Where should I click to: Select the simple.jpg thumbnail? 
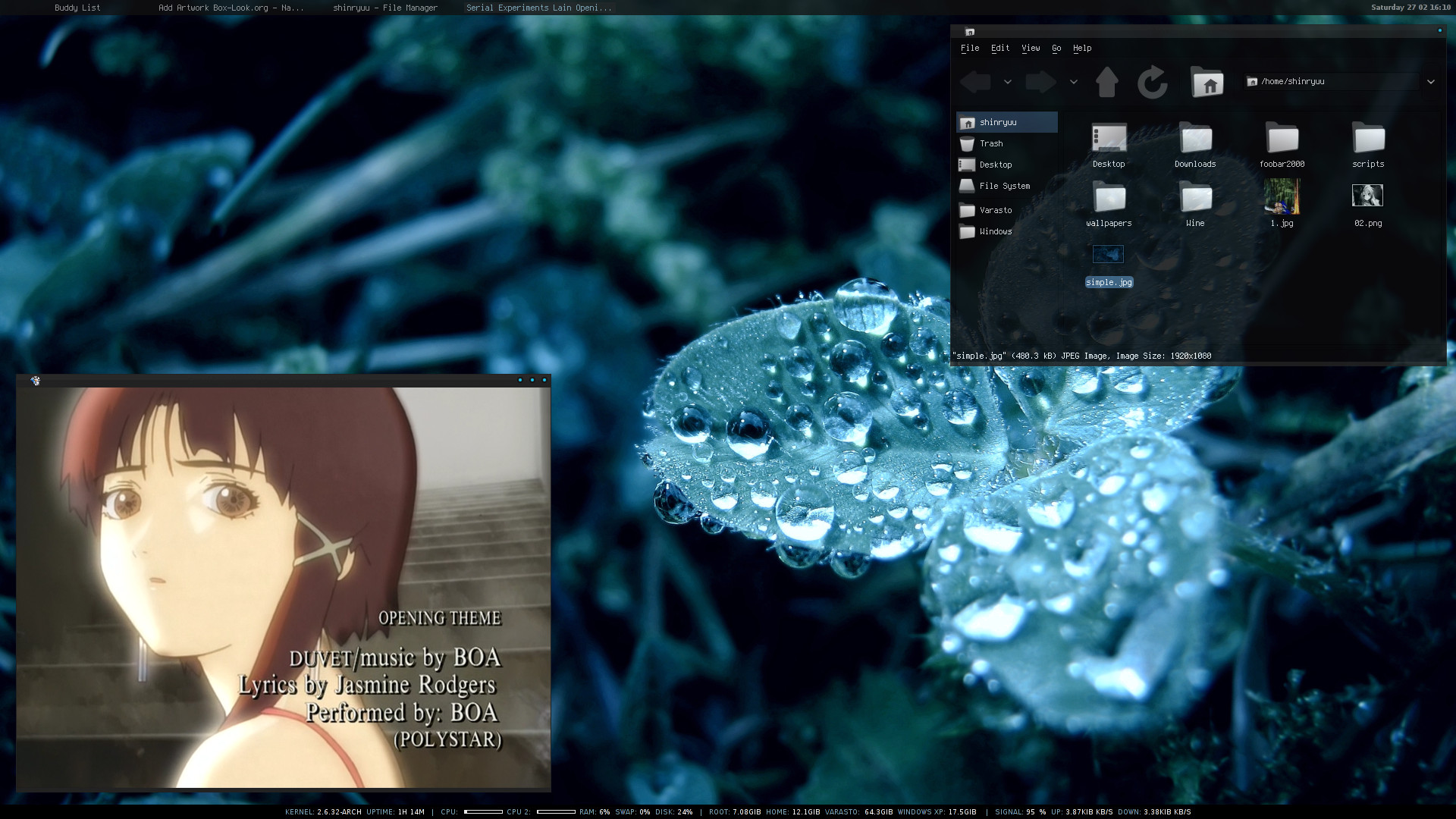pyautogui.click(x=1108, y=254)
